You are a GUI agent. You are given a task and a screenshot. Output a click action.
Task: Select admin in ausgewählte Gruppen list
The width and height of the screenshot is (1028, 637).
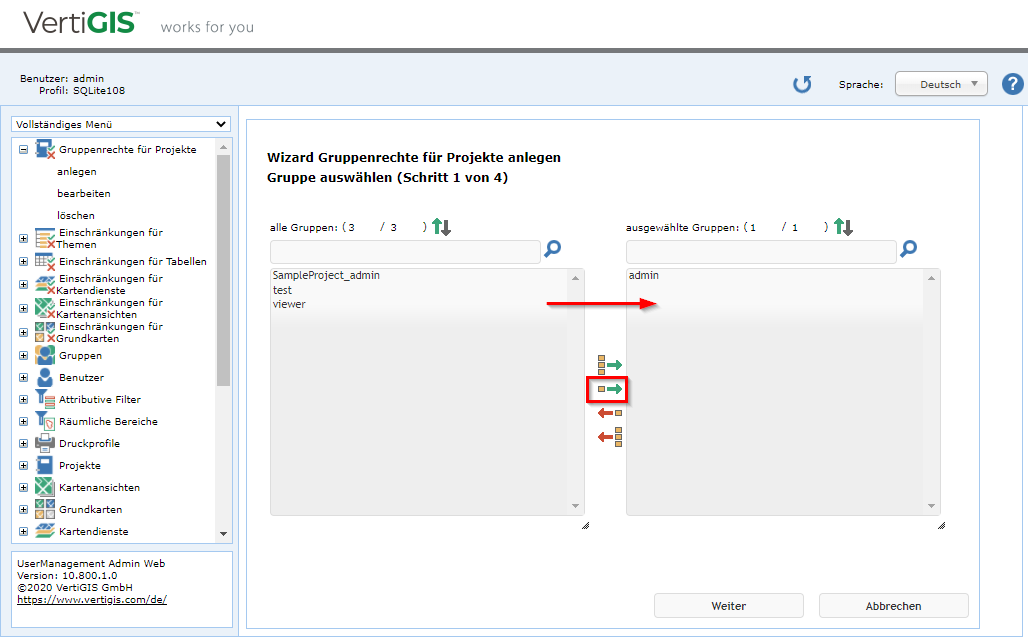[x=644, y=275]
